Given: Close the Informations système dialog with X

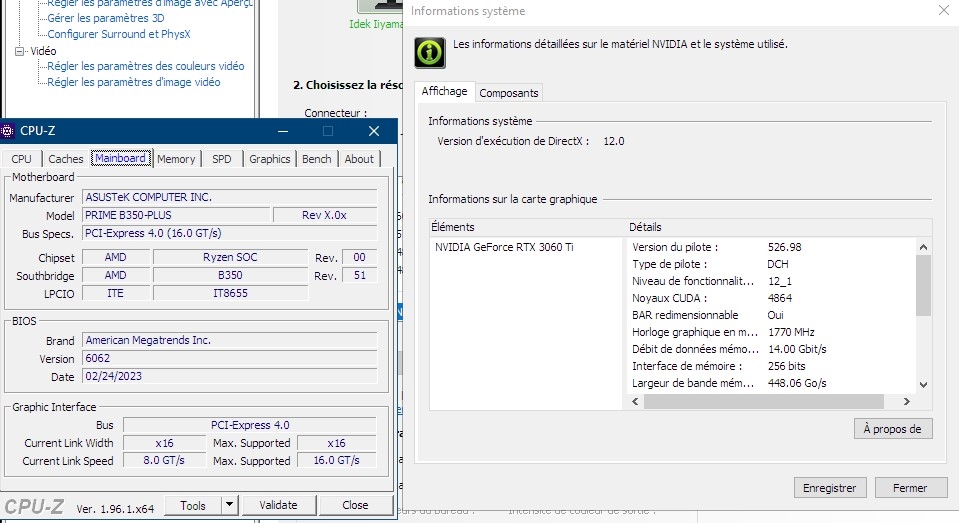Looking at the screenshot, I should coord(943,11).
